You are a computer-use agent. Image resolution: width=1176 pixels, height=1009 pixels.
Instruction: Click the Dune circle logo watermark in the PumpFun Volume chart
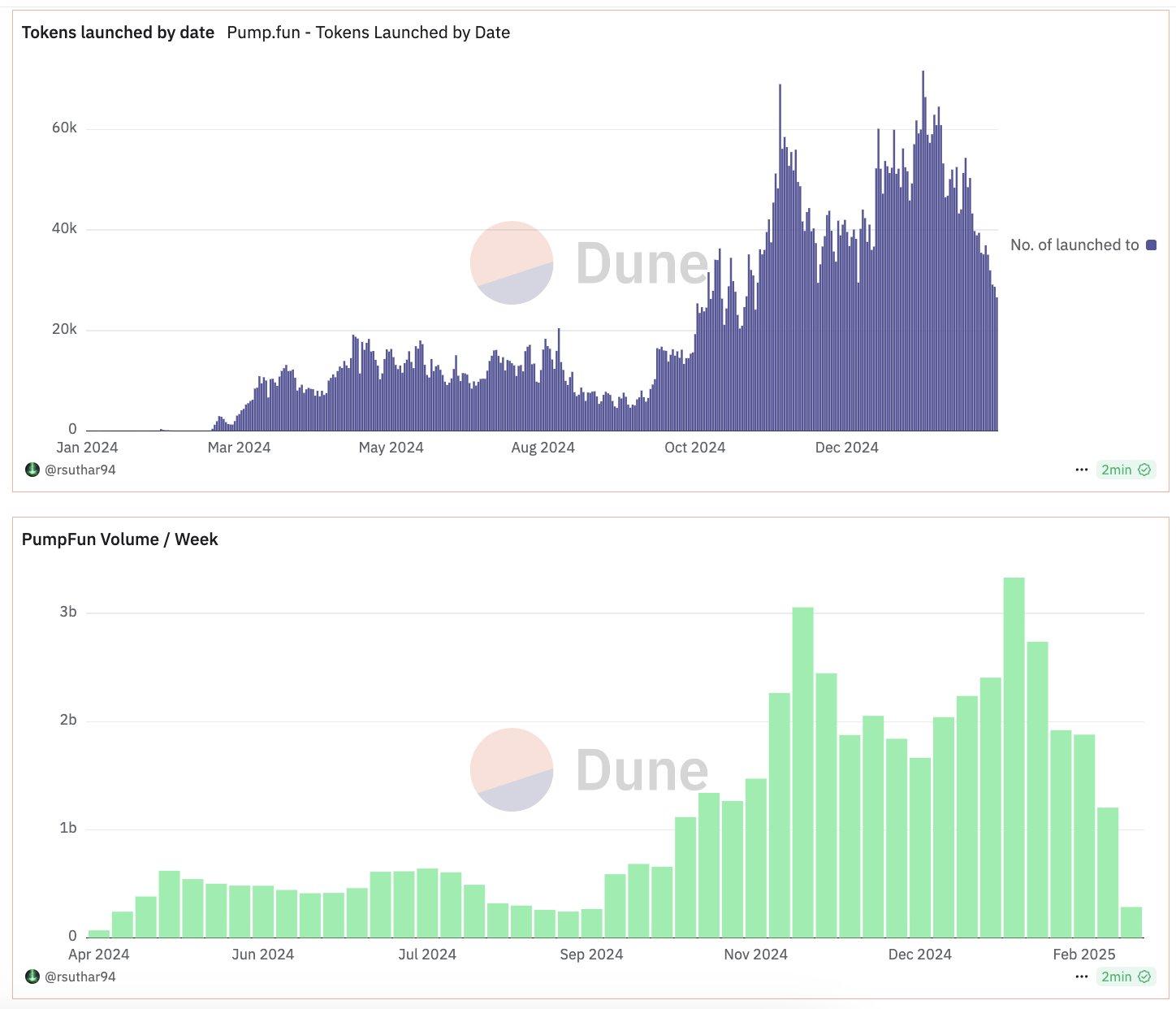(x=512, y=769)
